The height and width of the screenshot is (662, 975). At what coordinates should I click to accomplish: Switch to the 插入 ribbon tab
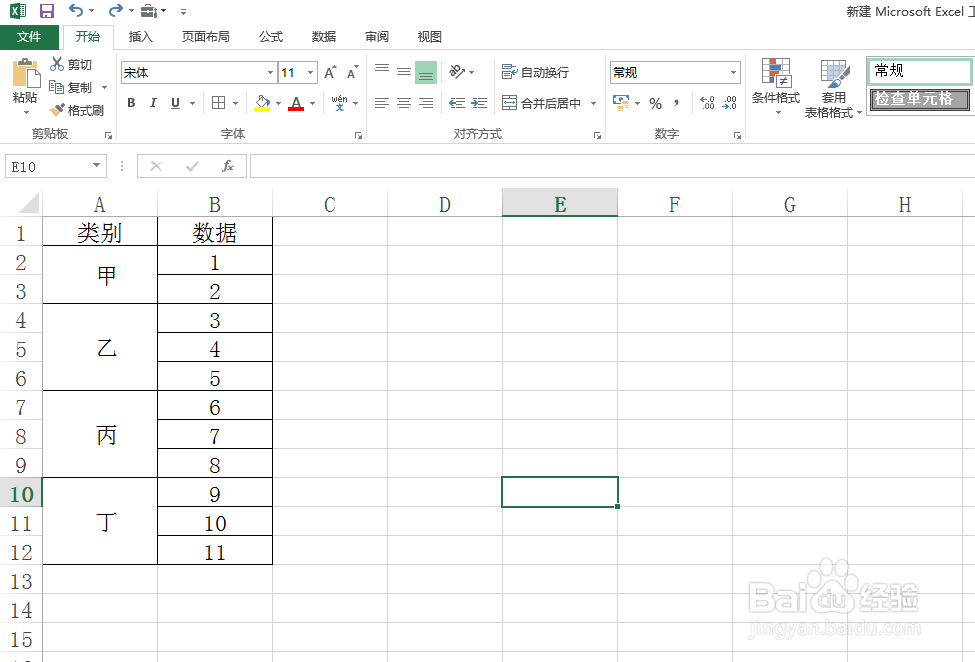click(140, 36)
